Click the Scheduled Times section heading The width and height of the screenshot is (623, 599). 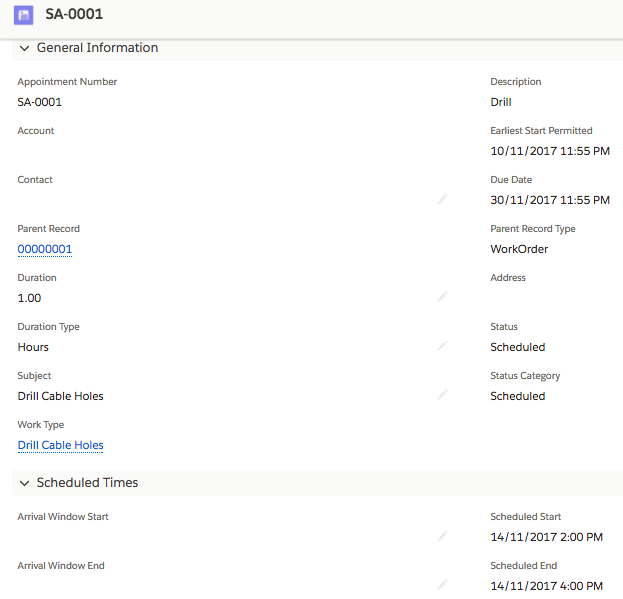tap(87, 483)
